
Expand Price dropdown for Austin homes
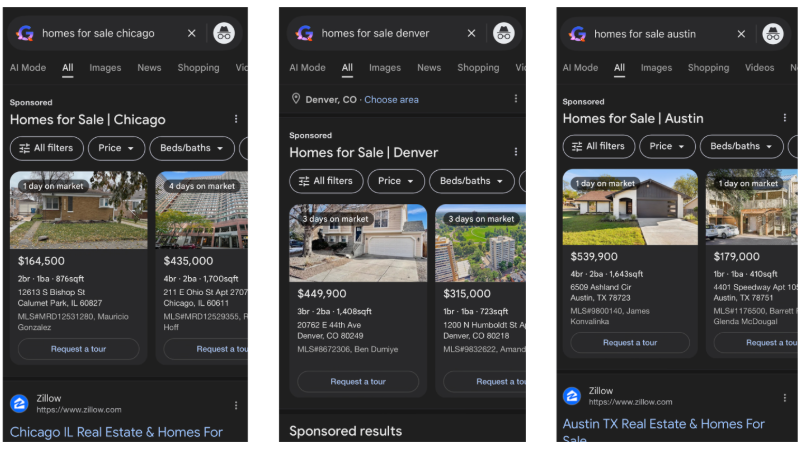[667, 147]
